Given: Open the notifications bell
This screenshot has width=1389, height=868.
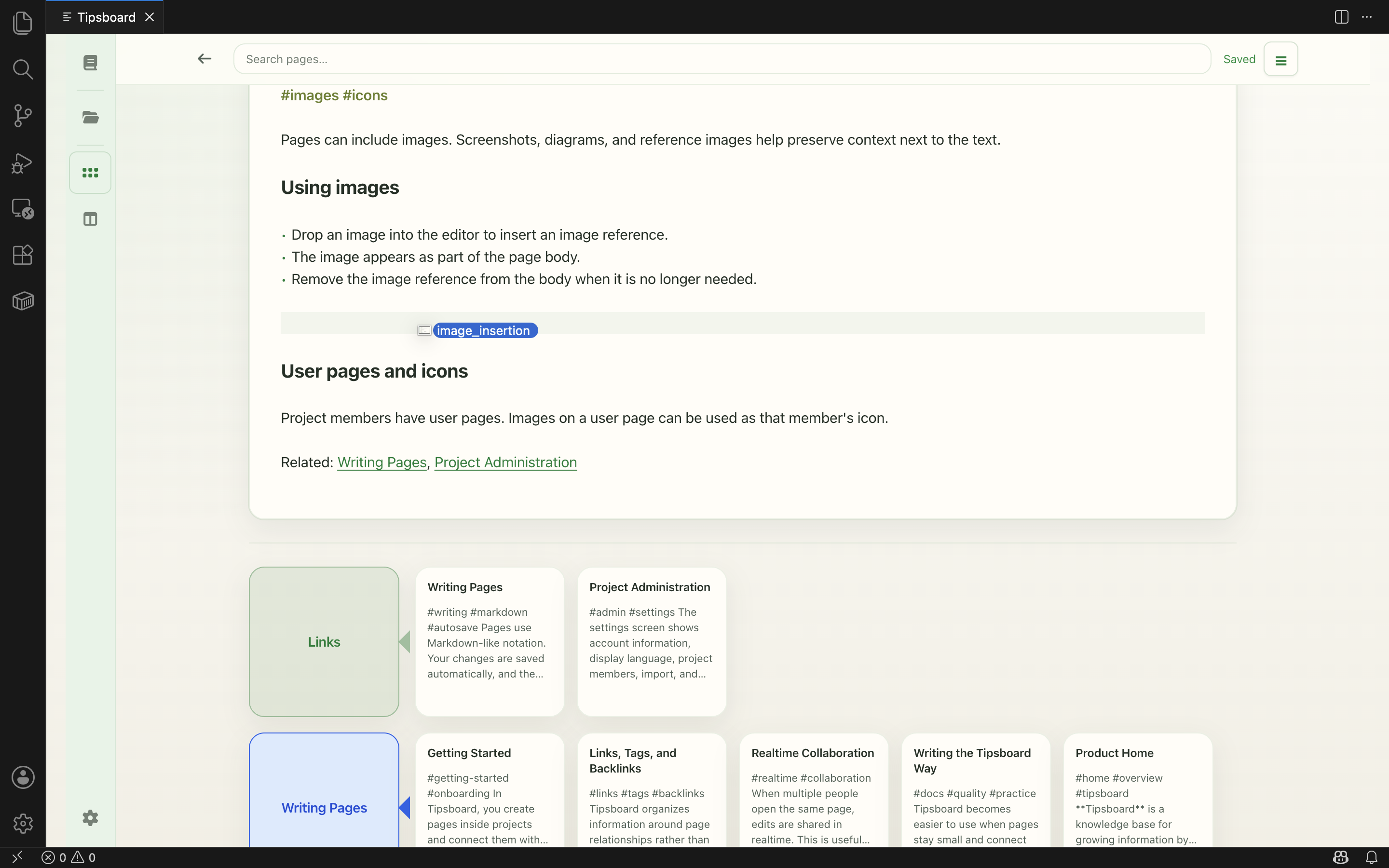Looking at the screenshot, I should (x=1371, y=857).
